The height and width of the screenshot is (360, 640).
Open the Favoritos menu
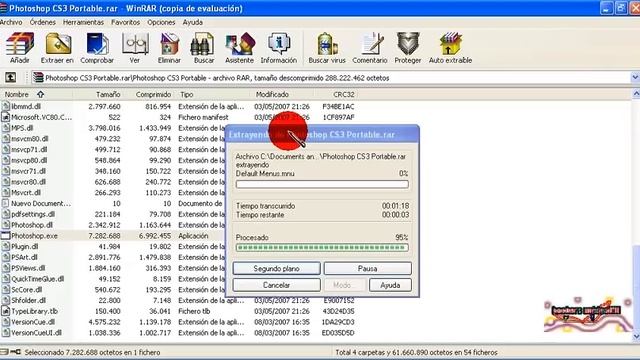pyautogui.click(x=125, y=22)
